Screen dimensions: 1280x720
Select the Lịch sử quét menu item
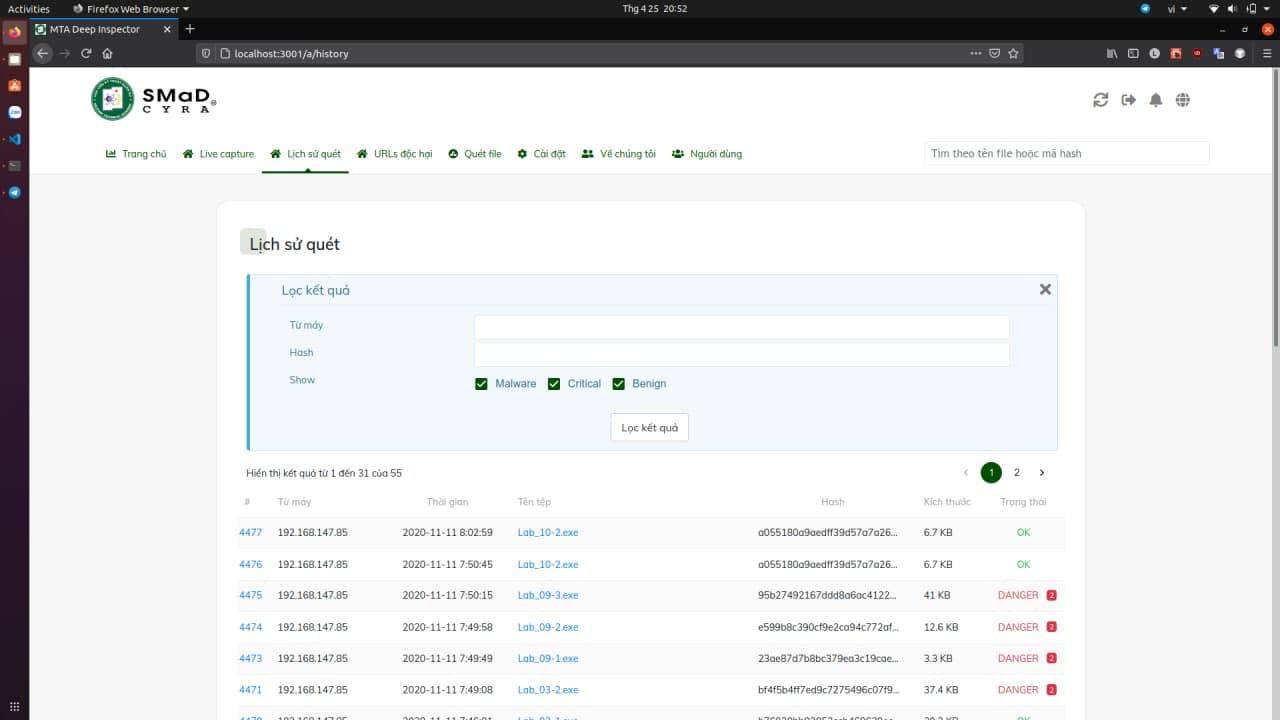[x=305, y=154]
